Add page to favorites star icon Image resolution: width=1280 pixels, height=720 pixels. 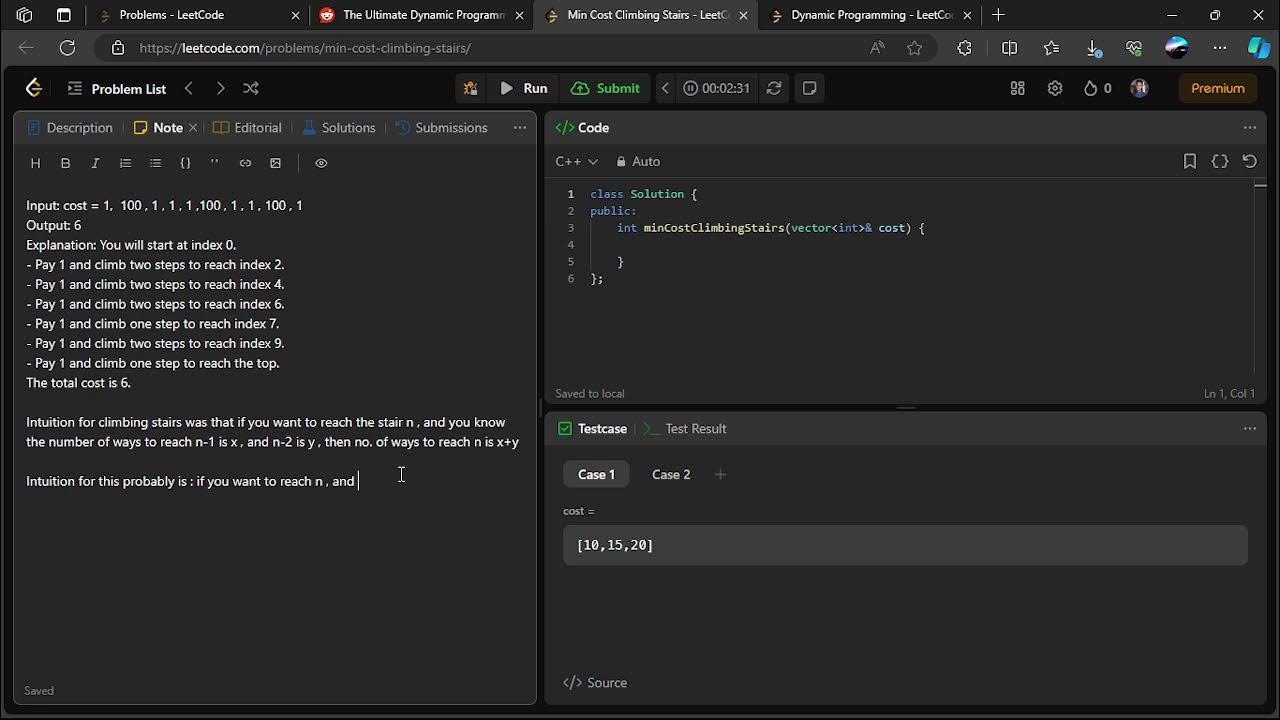tap(914, 48)
